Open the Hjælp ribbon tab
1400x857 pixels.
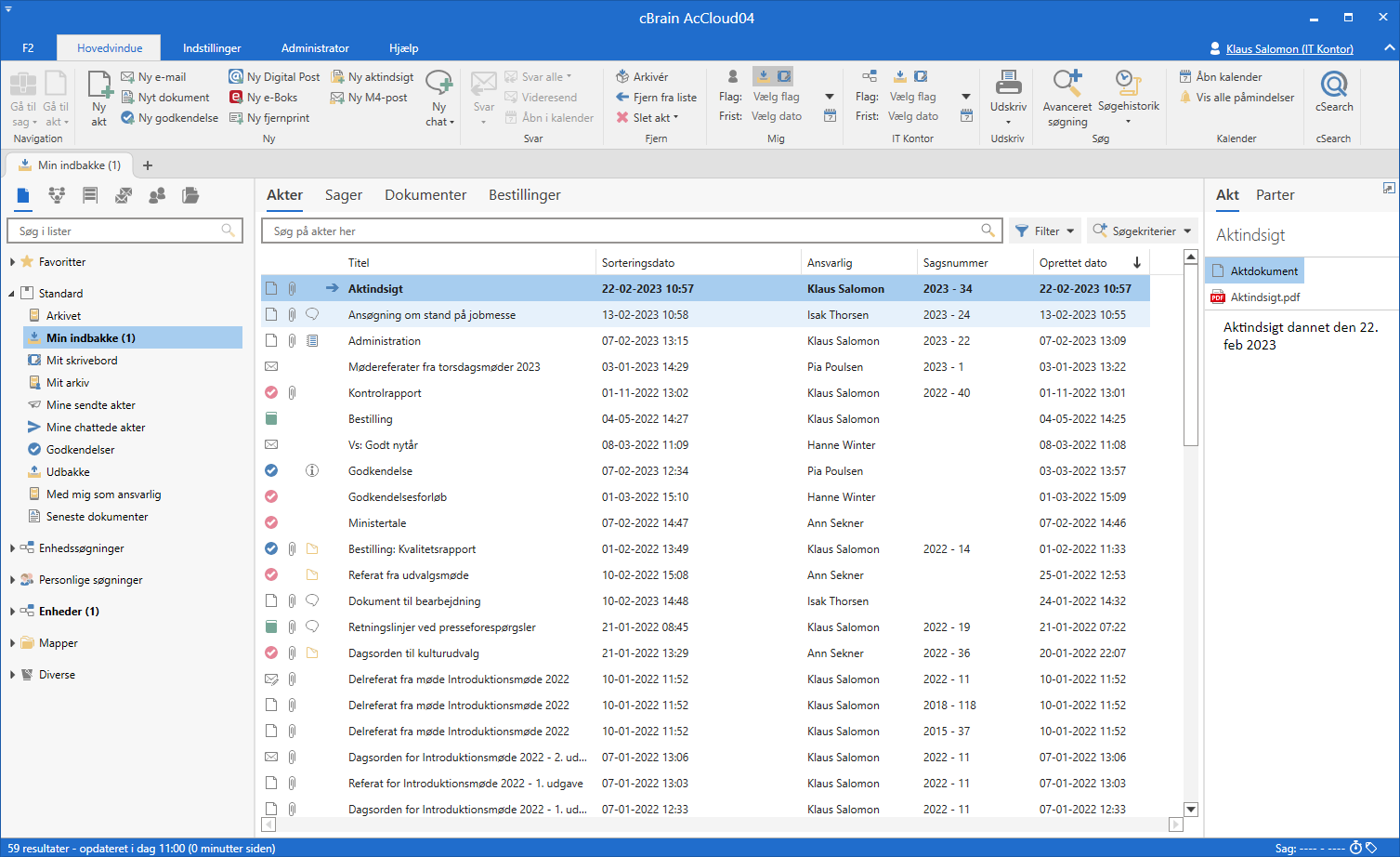click(403, 48)
